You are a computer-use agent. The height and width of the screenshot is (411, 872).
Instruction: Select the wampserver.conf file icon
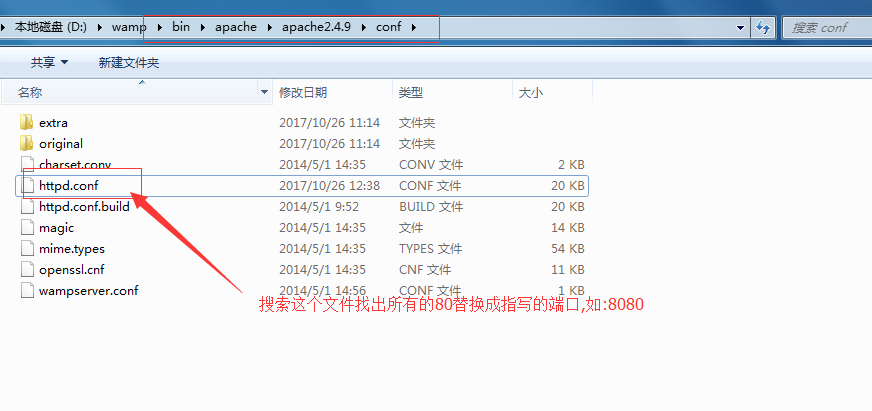tap(27, 291)
